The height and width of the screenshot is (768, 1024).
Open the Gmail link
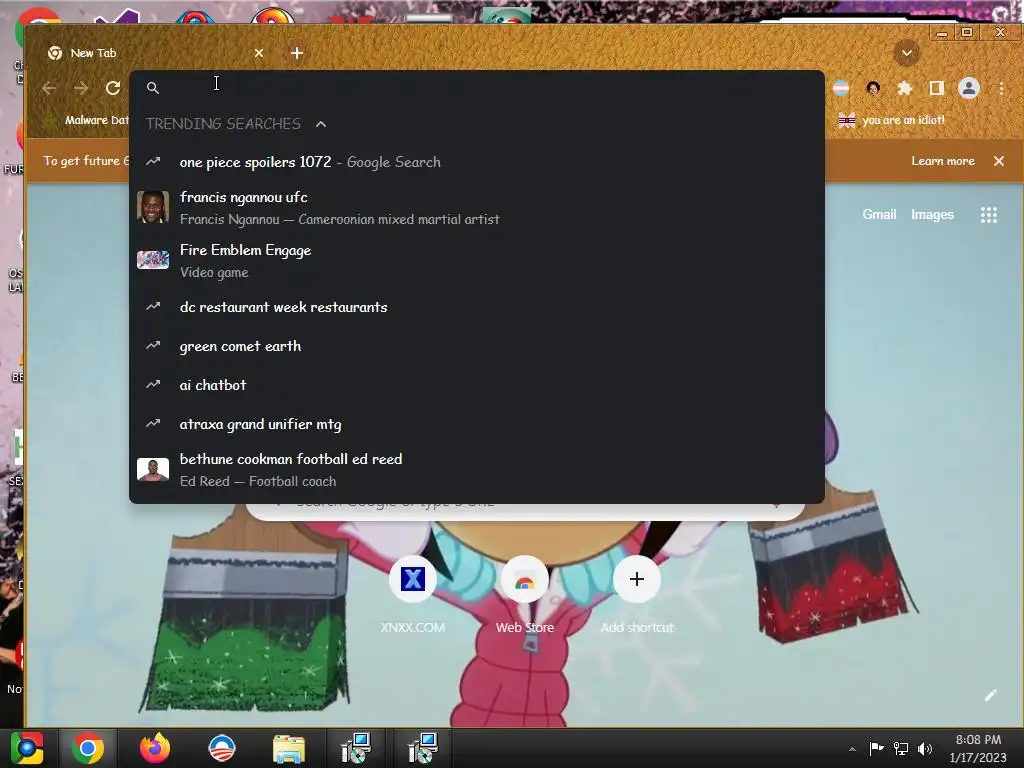coord(879,215)
